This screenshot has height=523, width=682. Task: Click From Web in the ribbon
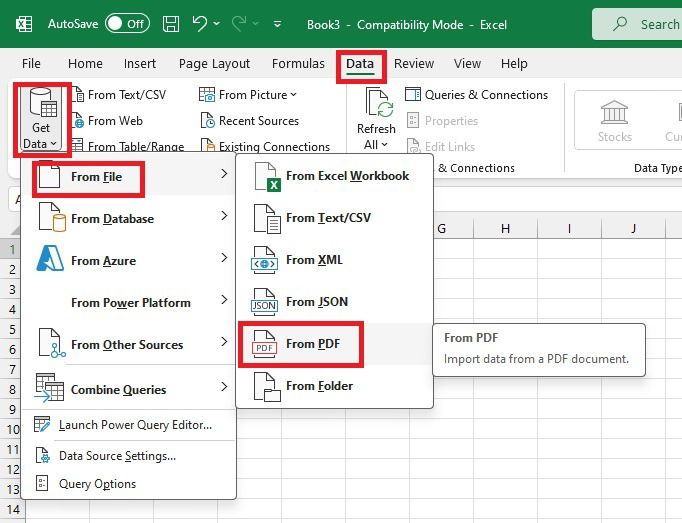click(107, 121)
